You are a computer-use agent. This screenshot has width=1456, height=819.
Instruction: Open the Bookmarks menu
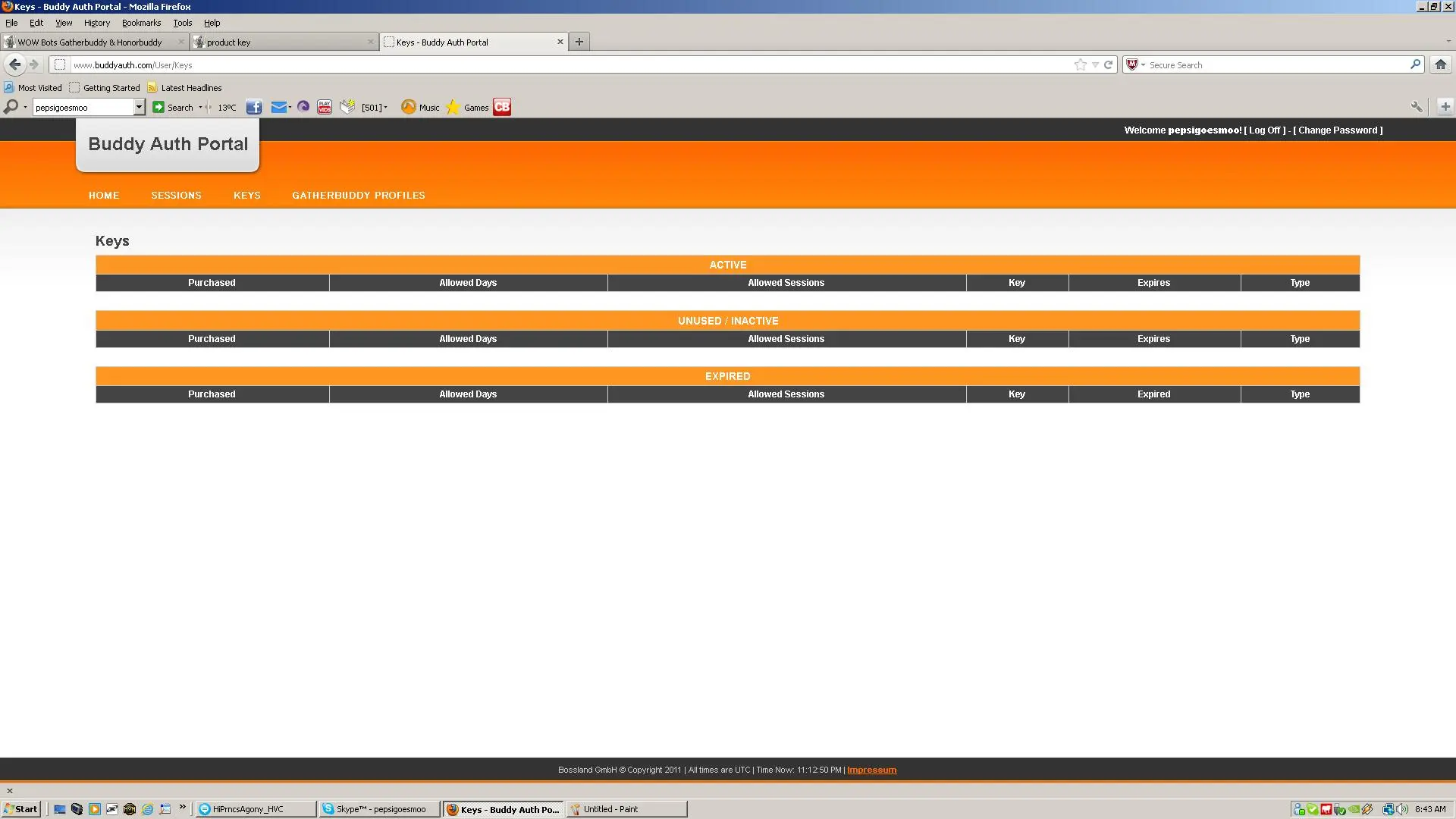point(141,23)
